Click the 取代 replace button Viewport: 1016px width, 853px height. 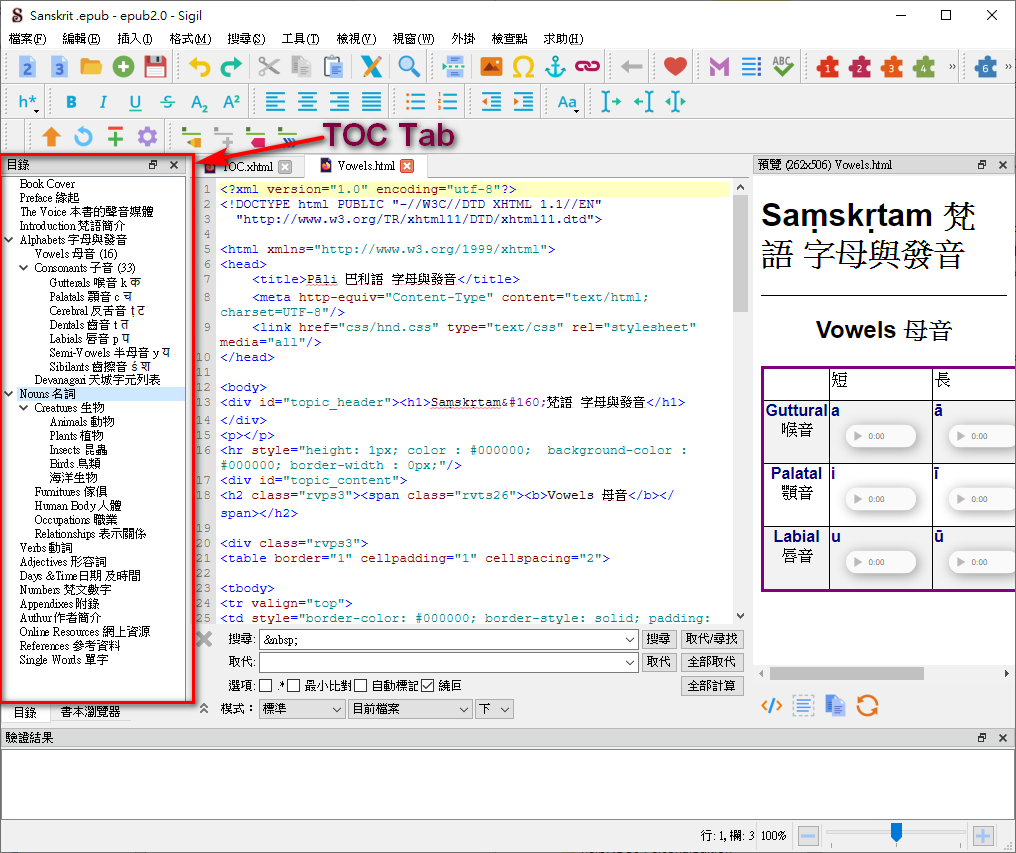click(x=658, y=662)
